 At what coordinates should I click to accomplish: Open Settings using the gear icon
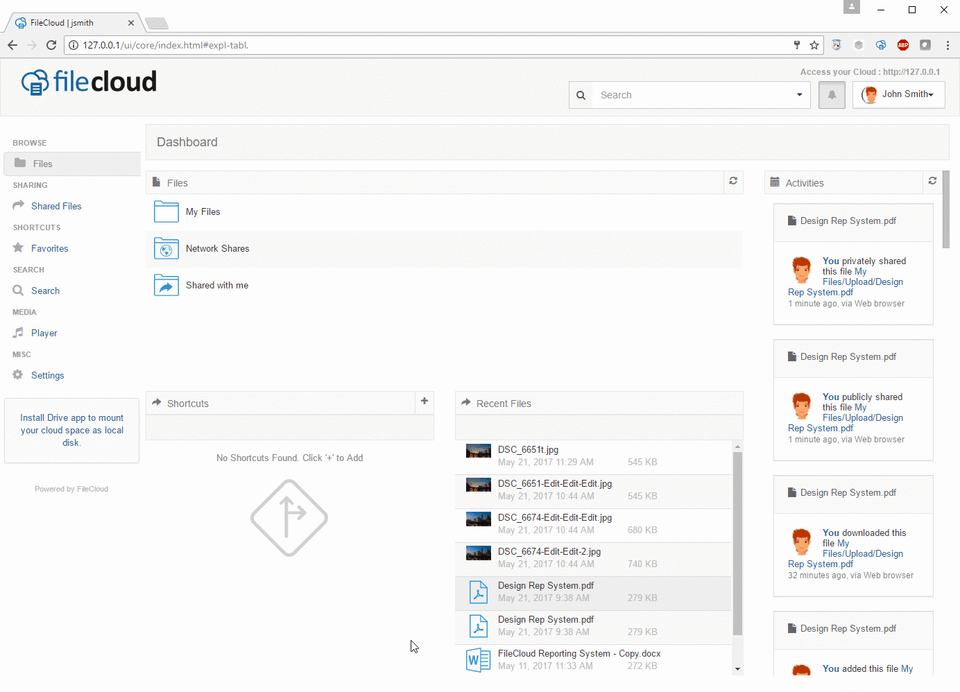click(18, 375)
